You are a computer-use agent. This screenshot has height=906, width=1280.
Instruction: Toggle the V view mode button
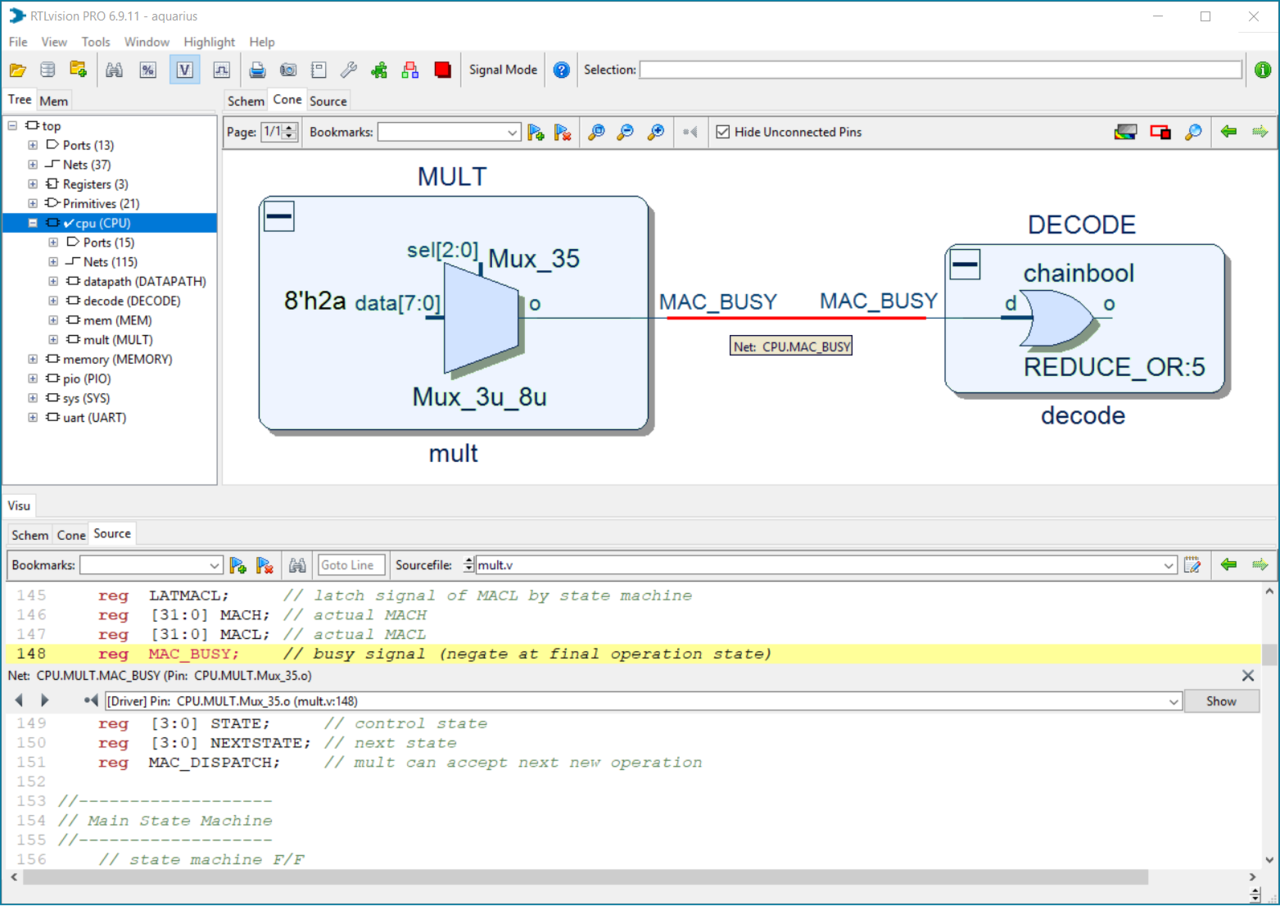click(x=184, y=70)
